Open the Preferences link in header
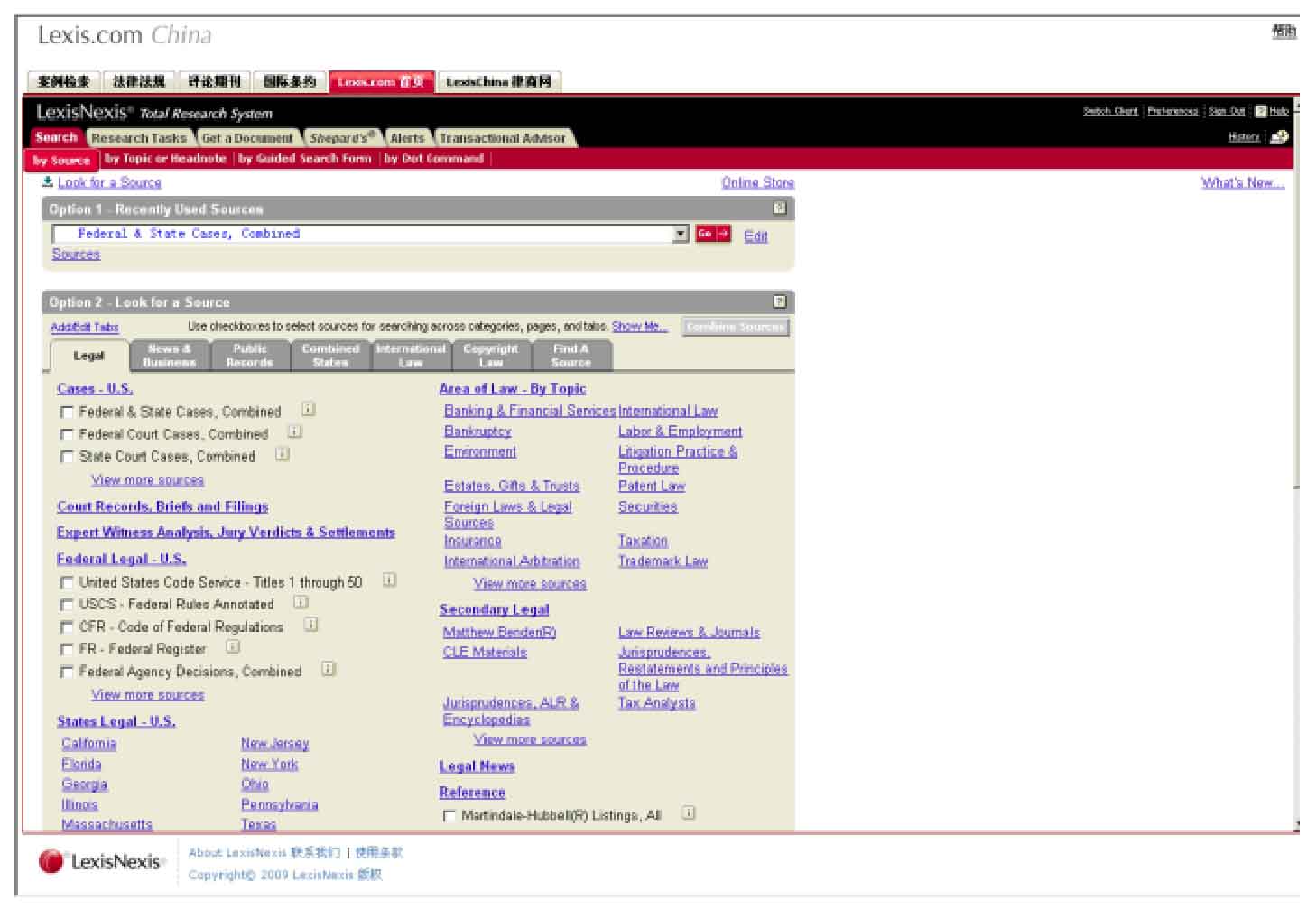Screen dimensions: 1316x918 pos(1172,111)
